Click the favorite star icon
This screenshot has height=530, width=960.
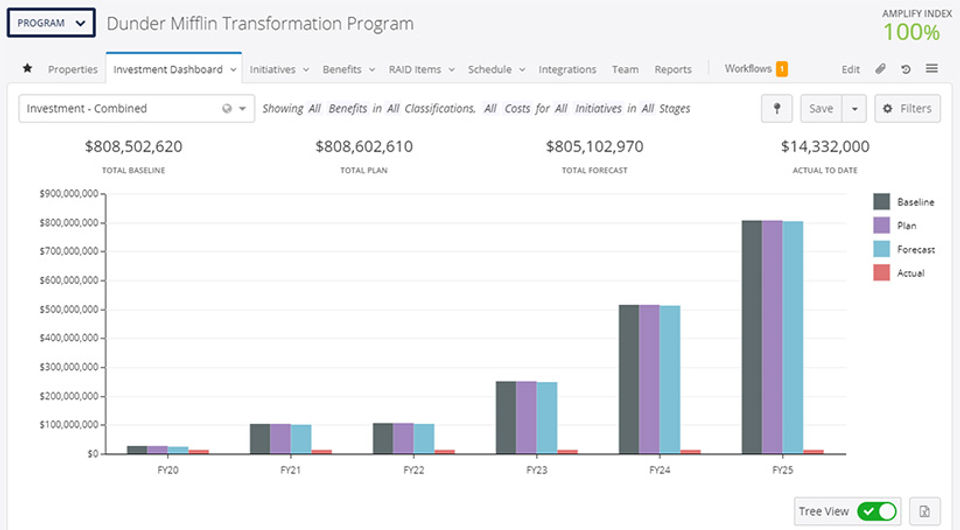[27, 68]
